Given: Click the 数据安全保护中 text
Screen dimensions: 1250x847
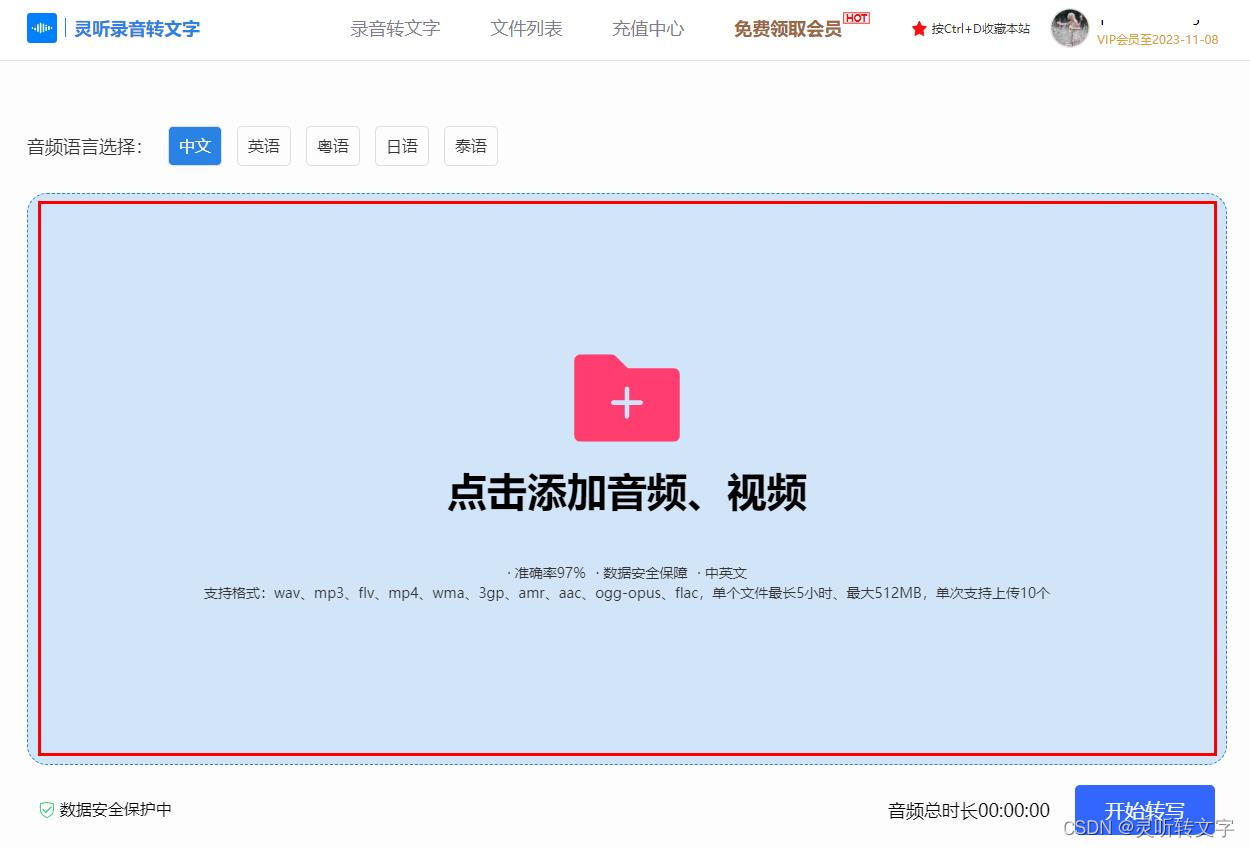Looking at the screenshot, I should 115,810.
